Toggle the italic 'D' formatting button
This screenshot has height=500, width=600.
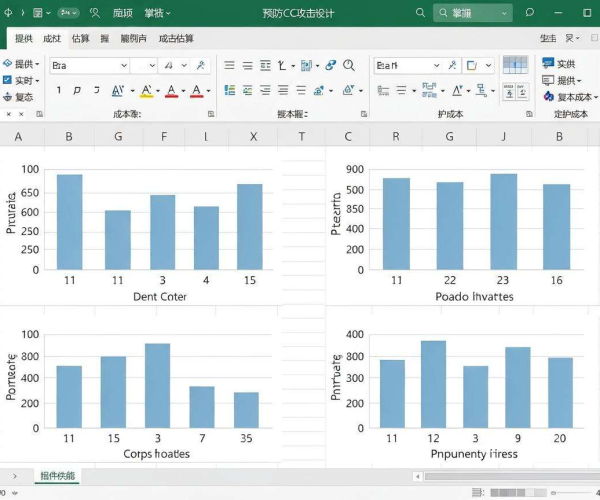pyautogui.click(x=77, y=90)
